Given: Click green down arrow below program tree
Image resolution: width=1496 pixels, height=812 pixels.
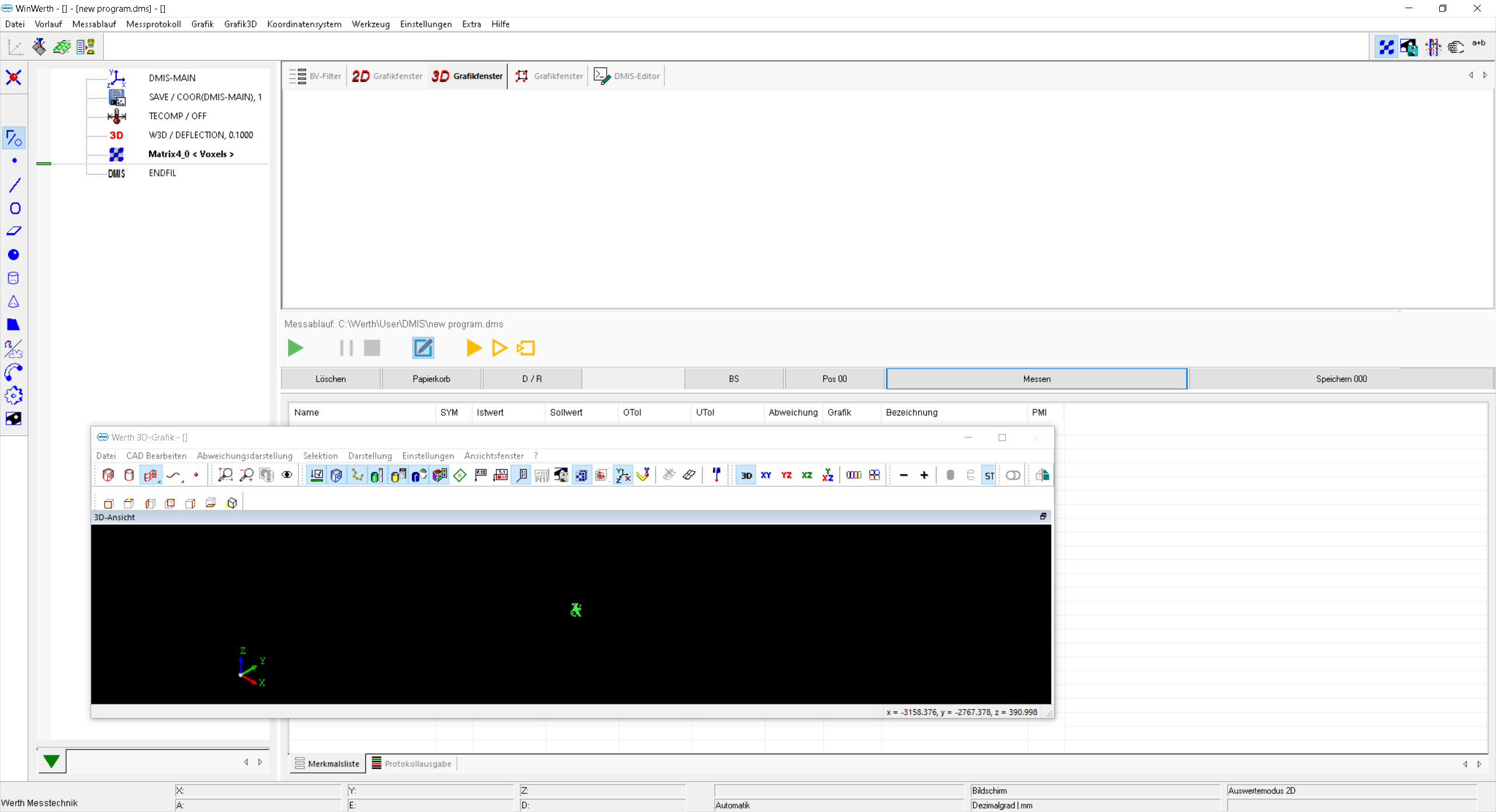Looking at the screenshot, I should coord(51,761).
